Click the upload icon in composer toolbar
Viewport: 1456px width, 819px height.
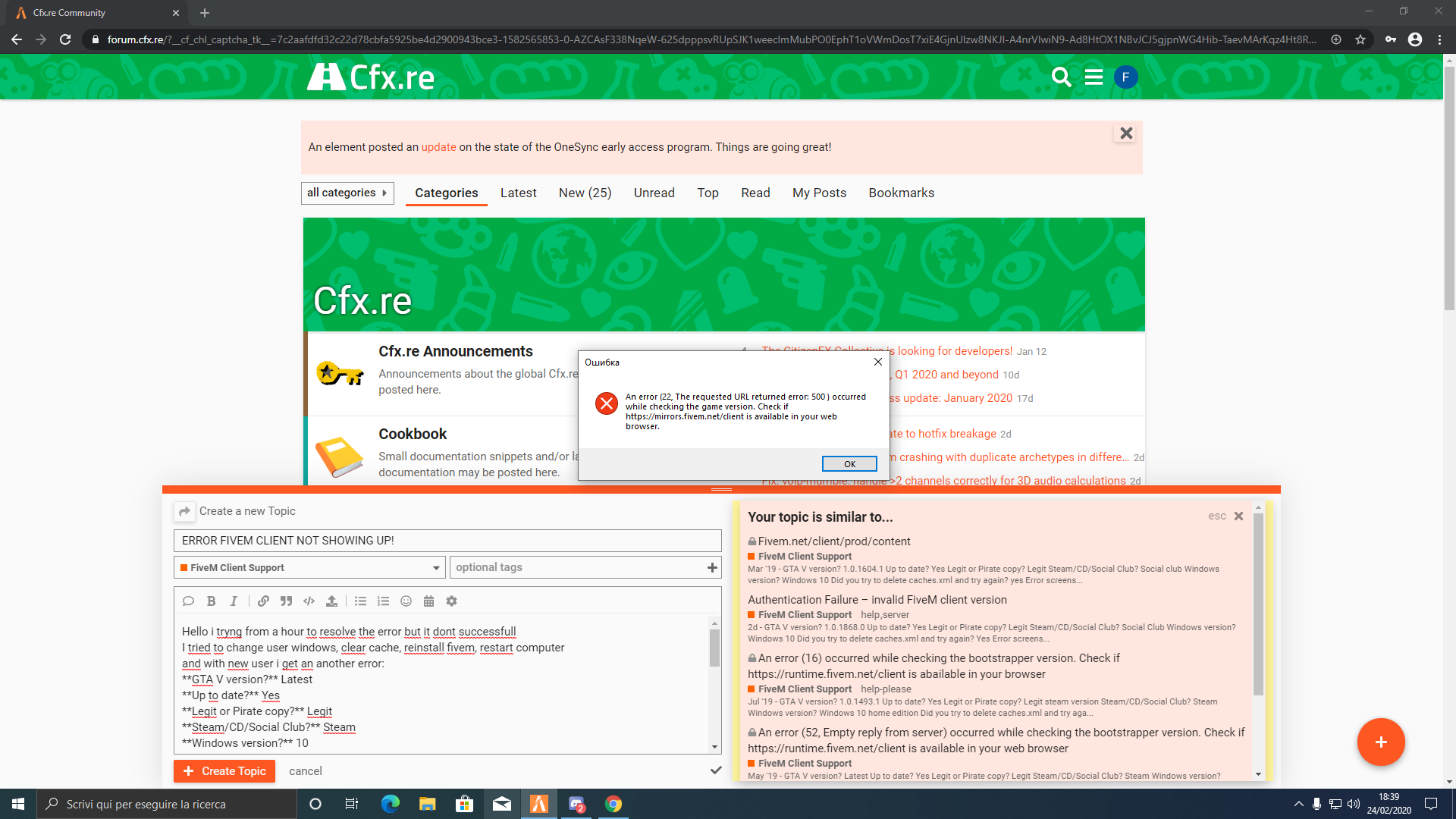pyautogui.click(x=331, y=601)
